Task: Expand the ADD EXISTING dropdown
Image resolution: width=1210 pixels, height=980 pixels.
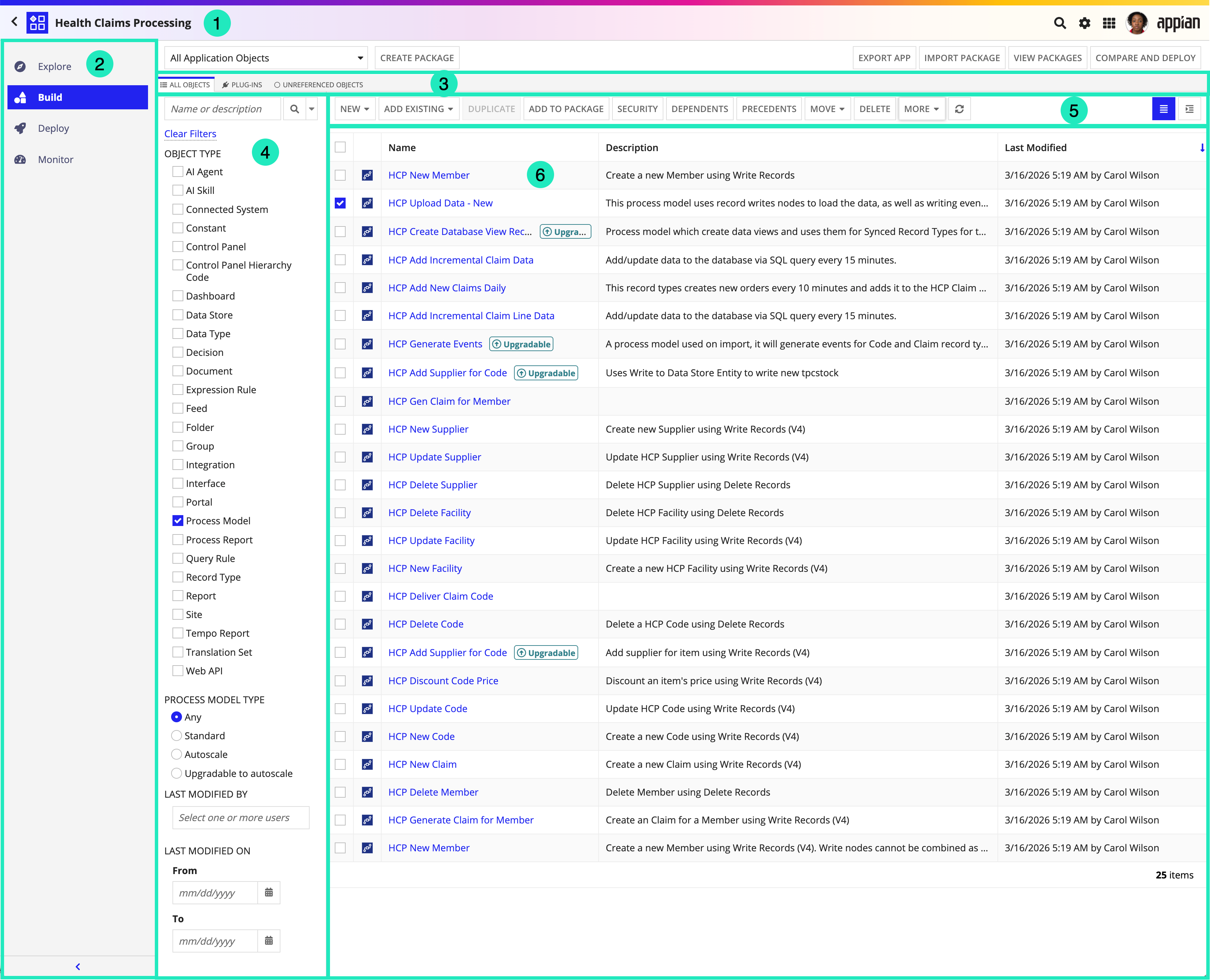Action: coord(418,109)
